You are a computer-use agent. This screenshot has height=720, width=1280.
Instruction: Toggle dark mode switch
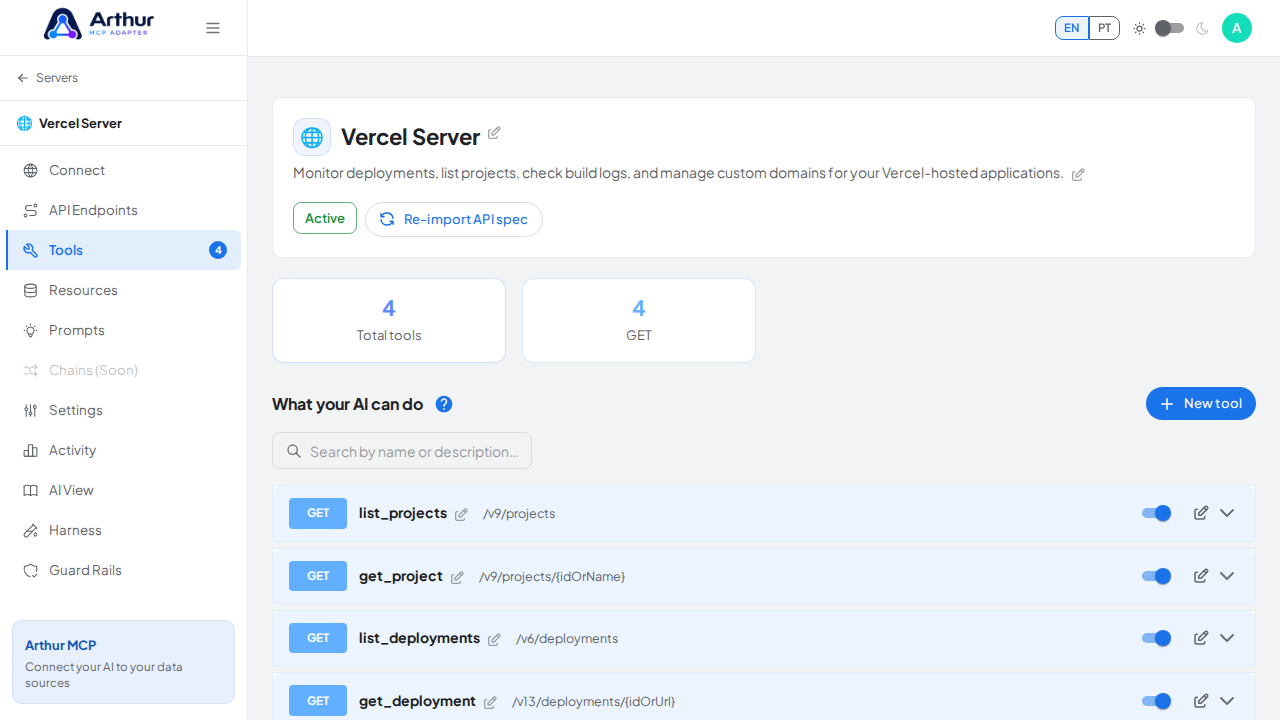(x=1169, y=28)
